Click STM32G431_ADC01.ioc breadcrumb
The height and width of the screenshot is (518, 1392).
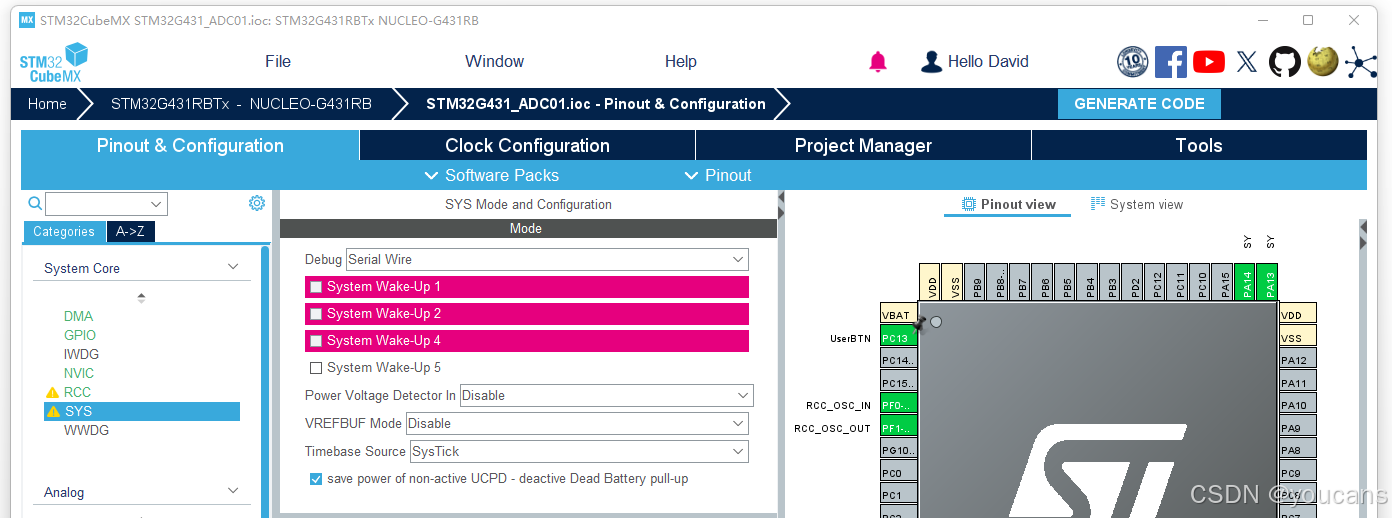click(x=595, y=104)
